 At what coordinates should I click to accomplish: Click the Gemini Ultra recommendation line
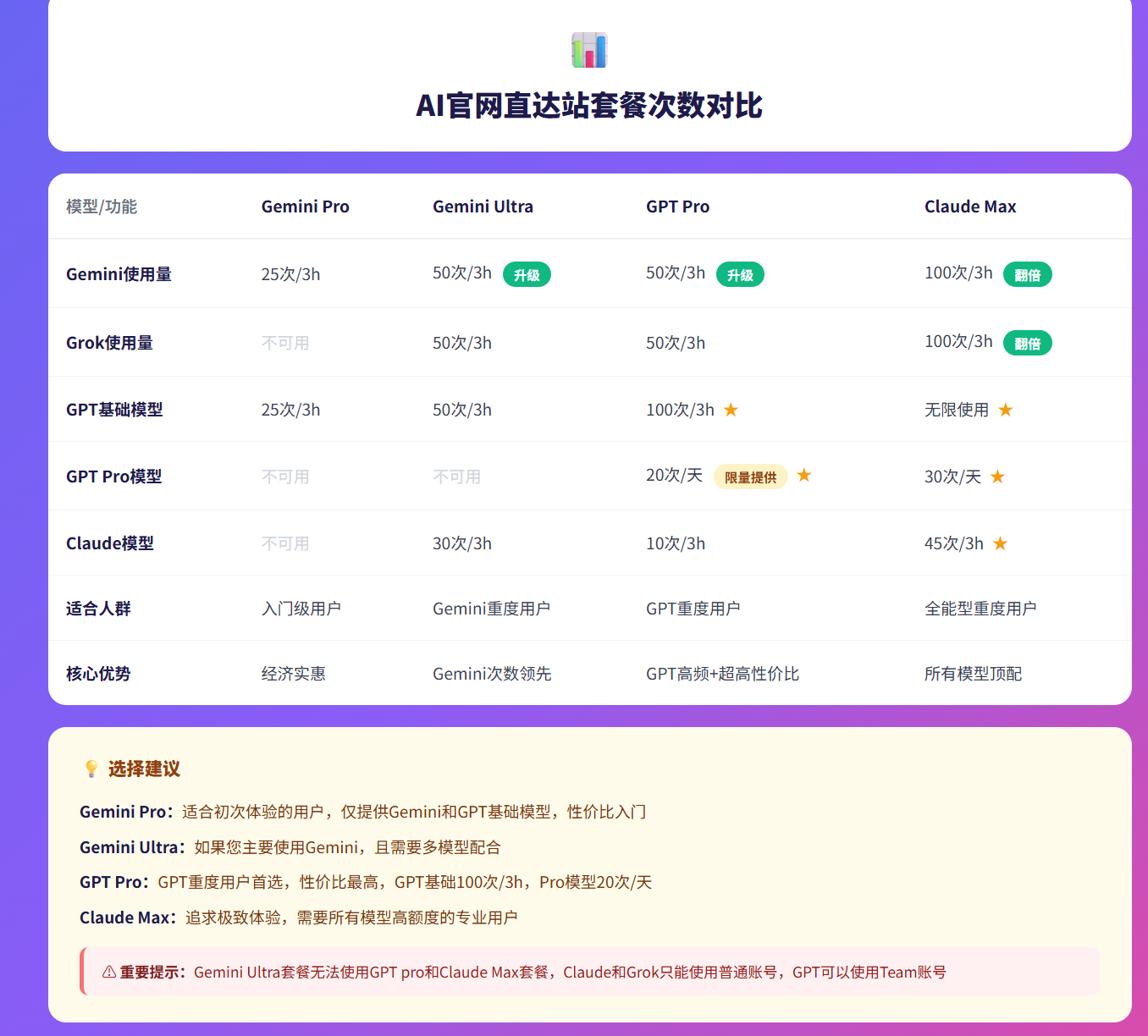pos(290,847)
